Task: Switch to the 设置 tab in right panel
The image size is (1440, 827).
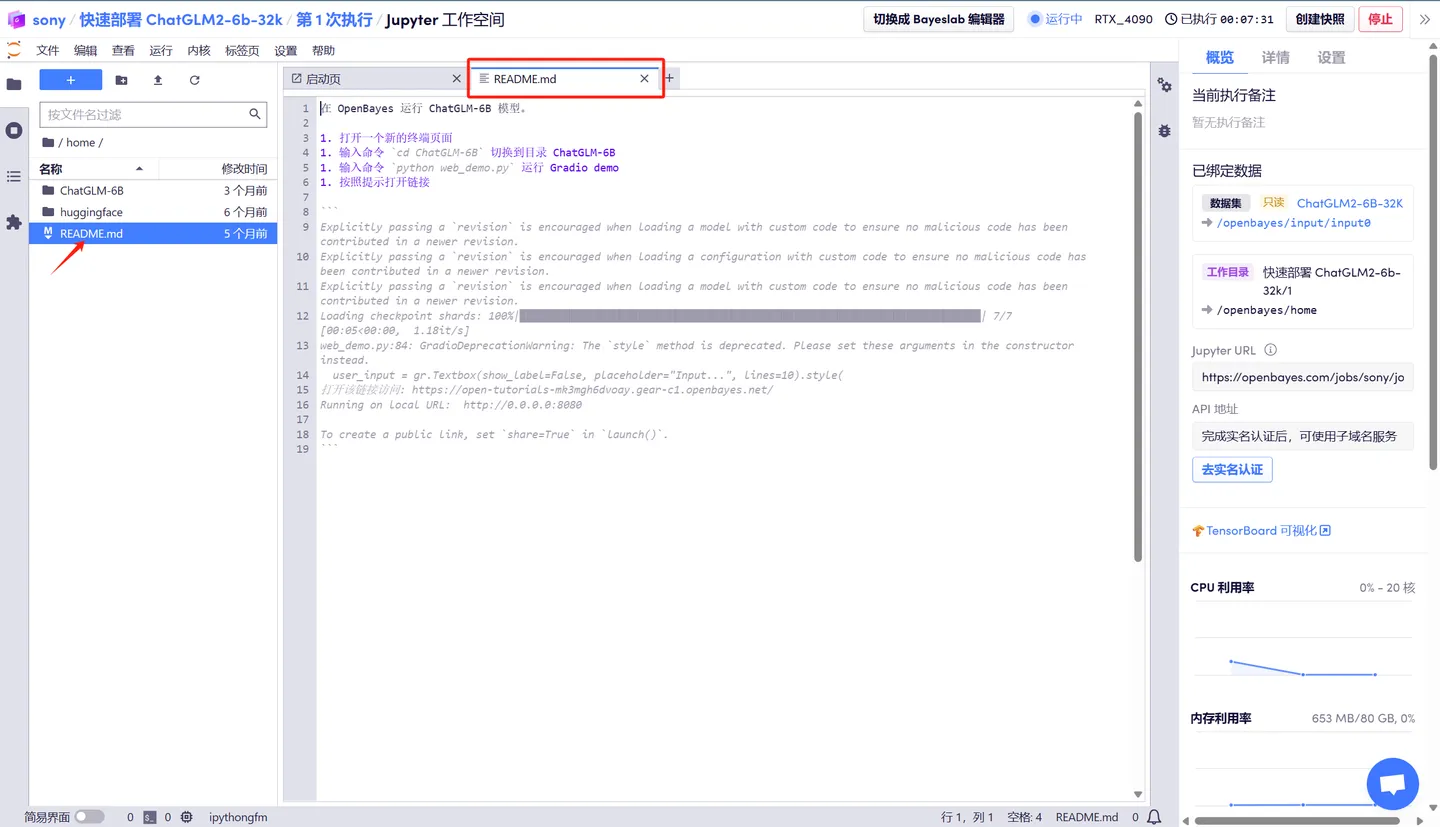Action: click(1332, 58)
